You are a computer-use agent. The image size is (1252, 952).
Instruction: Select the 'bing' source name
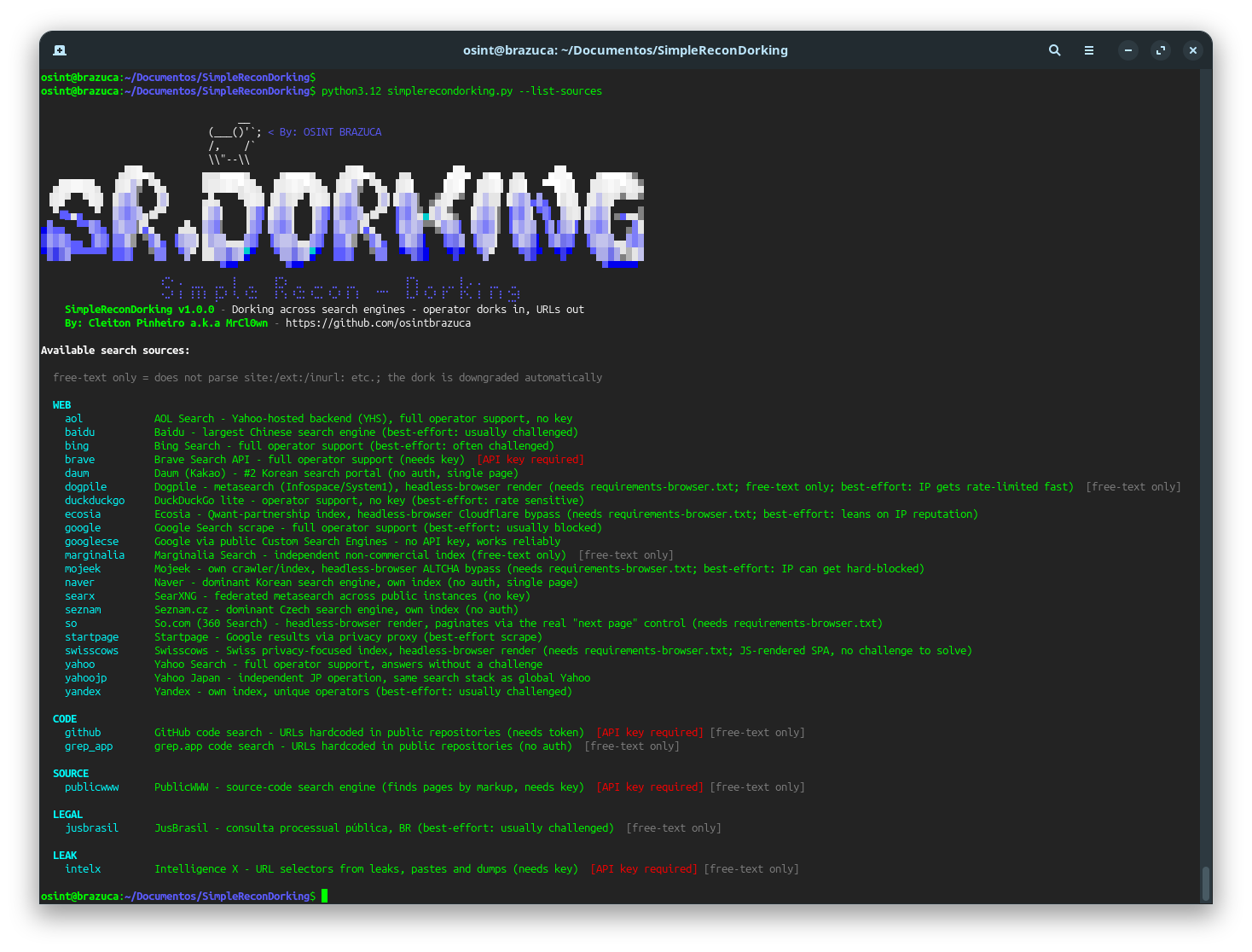(77, 446)
